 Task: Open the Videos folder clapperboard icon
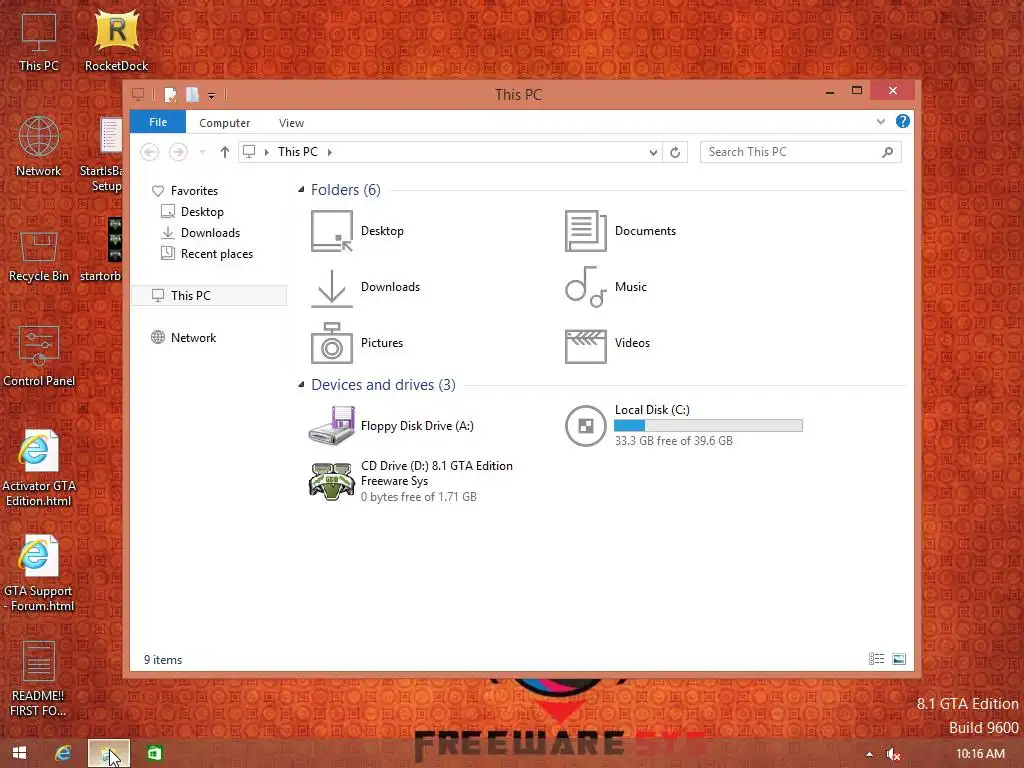(x=585, y=346)
